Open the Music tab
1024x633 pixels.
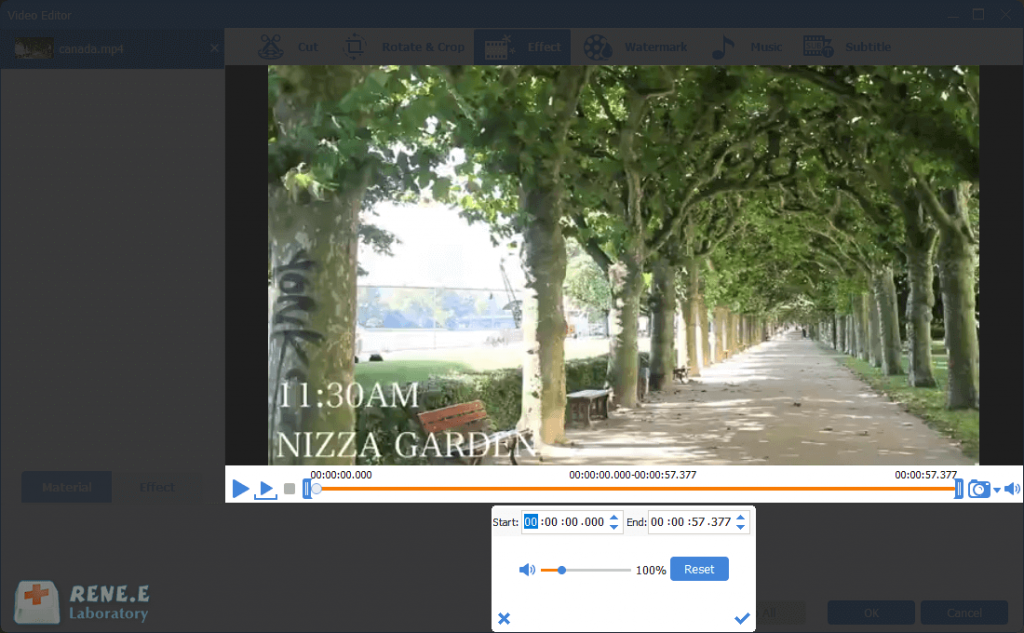point(747,47)
